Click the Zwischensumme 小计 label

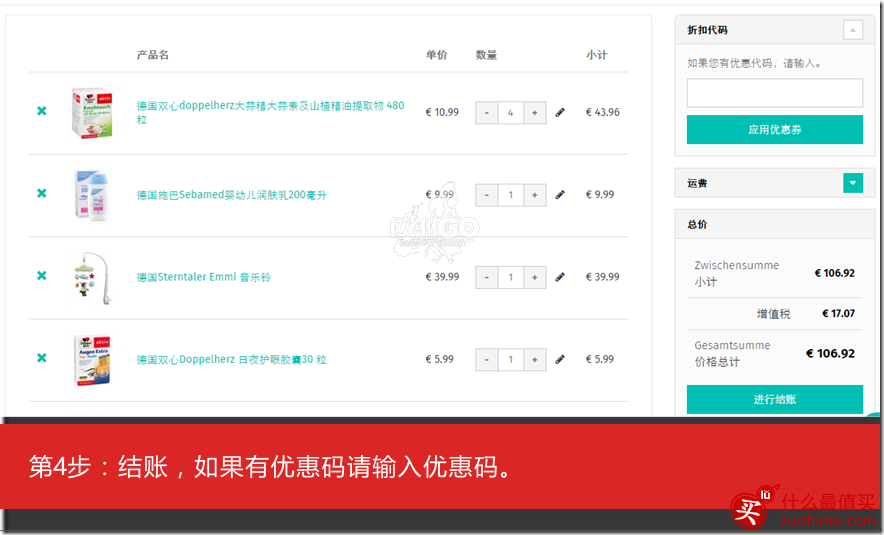736,273
